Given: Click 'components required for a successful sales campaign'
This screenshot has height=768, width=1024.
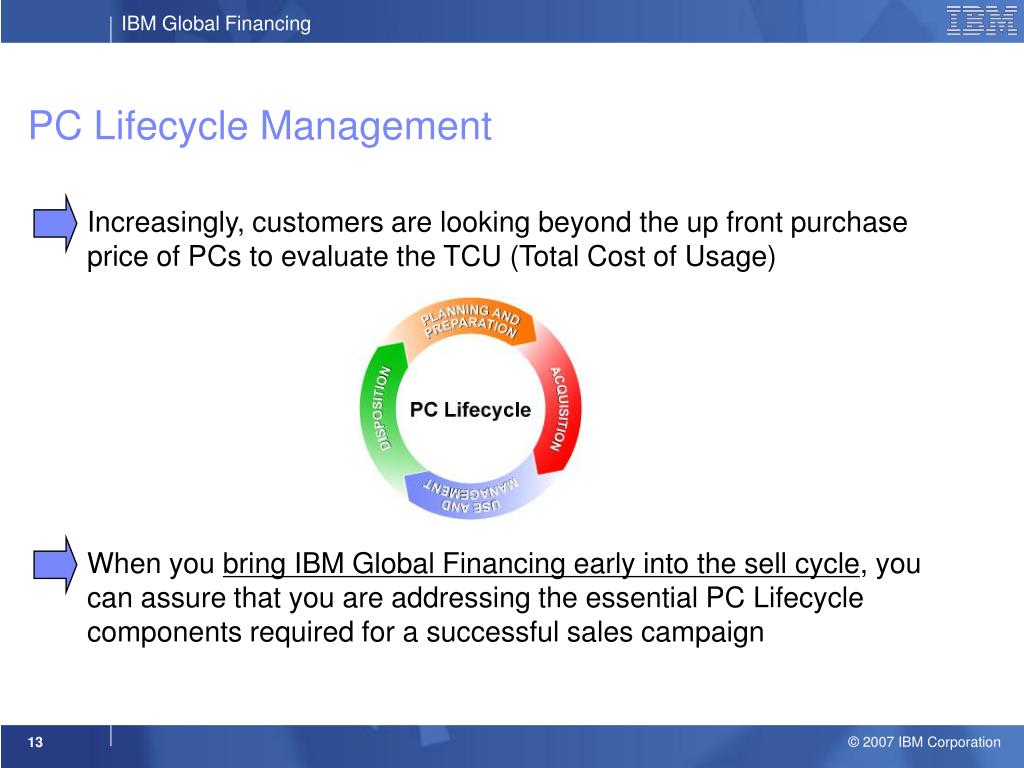Looking at the screenshot, I should tap(425, 632).
